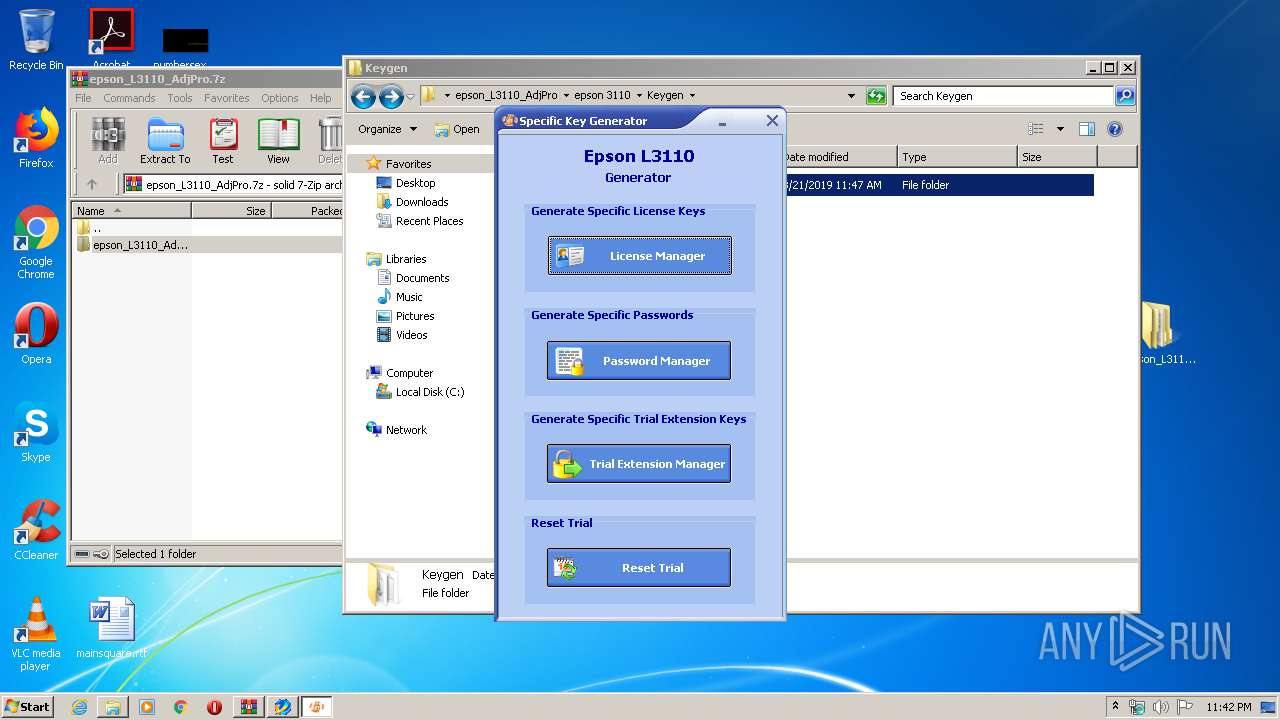Open the License Manager
Image resolution: width=1280 pixels, height=720 pixels.
(639, 255)
